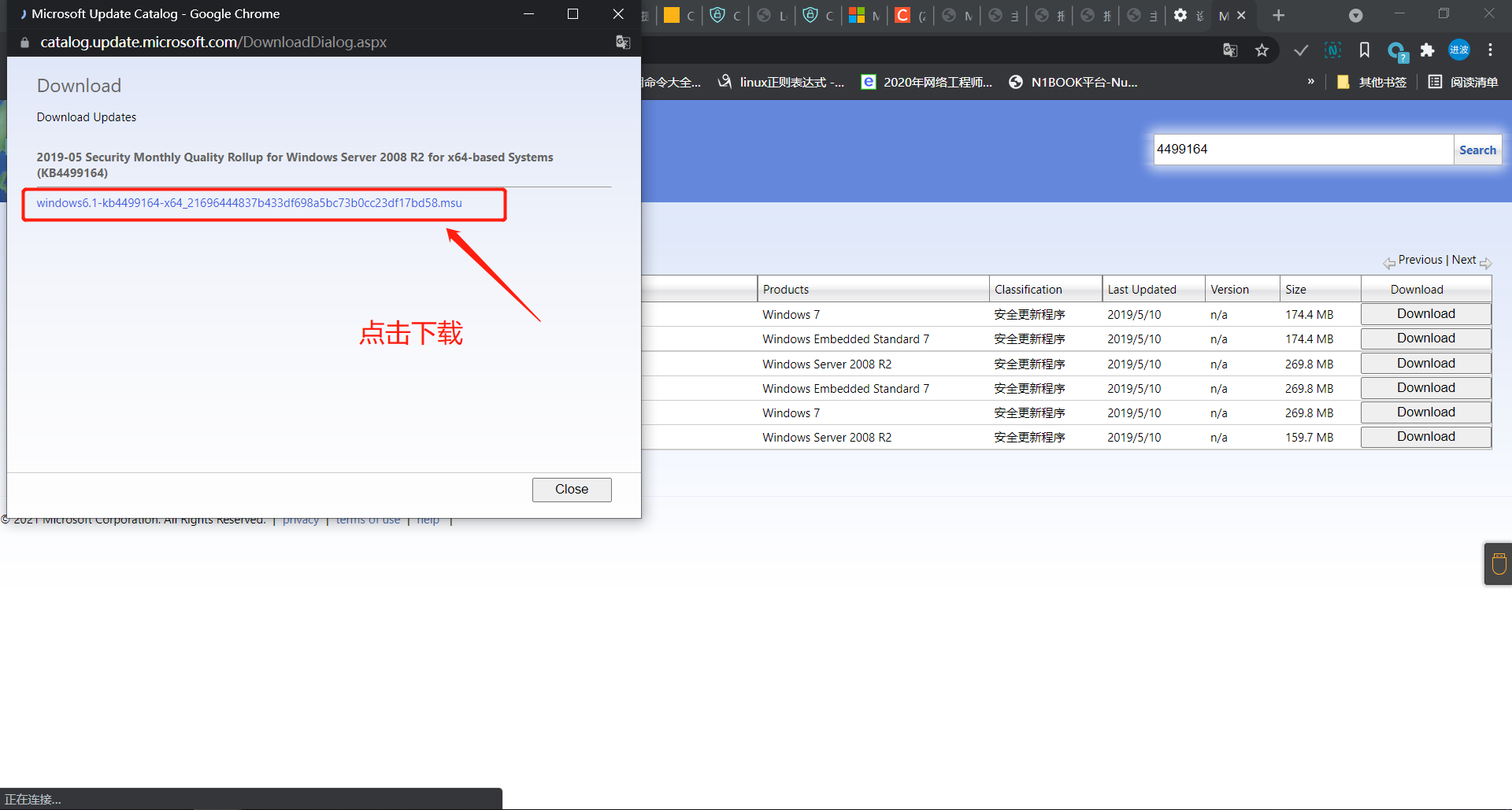
Task: Switch to the settings gear tab
Action: [1188, 15]
